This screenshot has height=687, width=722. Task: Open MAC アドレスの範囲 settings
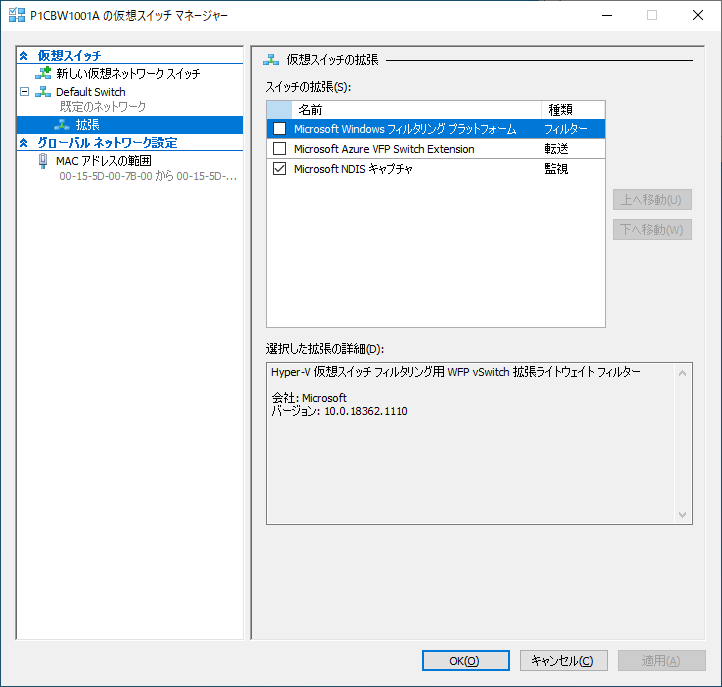(104, 161)
